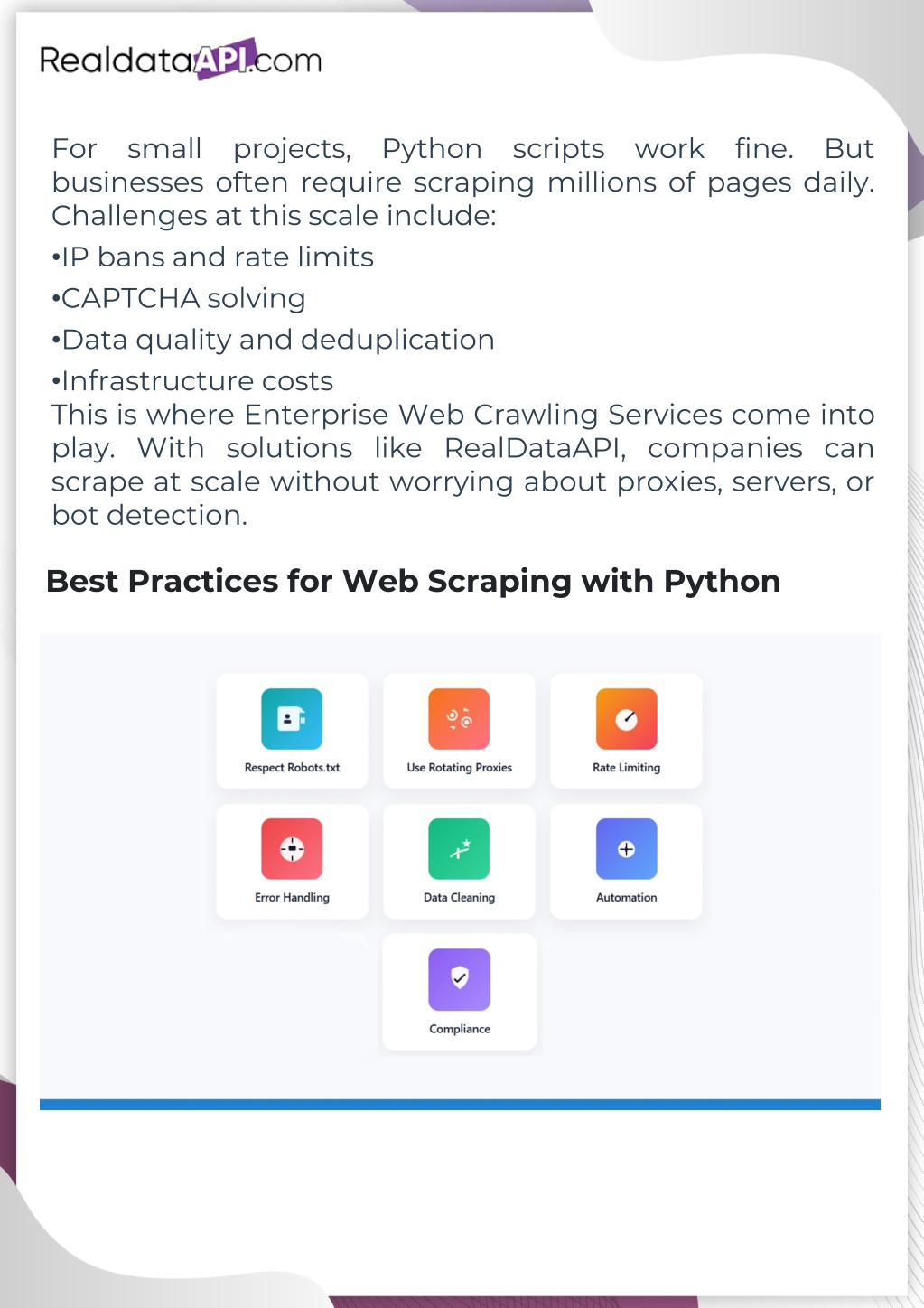Screen dimensions: 924x1308
Task: Click the Compliance purple shield icon
Action: click(x=459, y=979)
